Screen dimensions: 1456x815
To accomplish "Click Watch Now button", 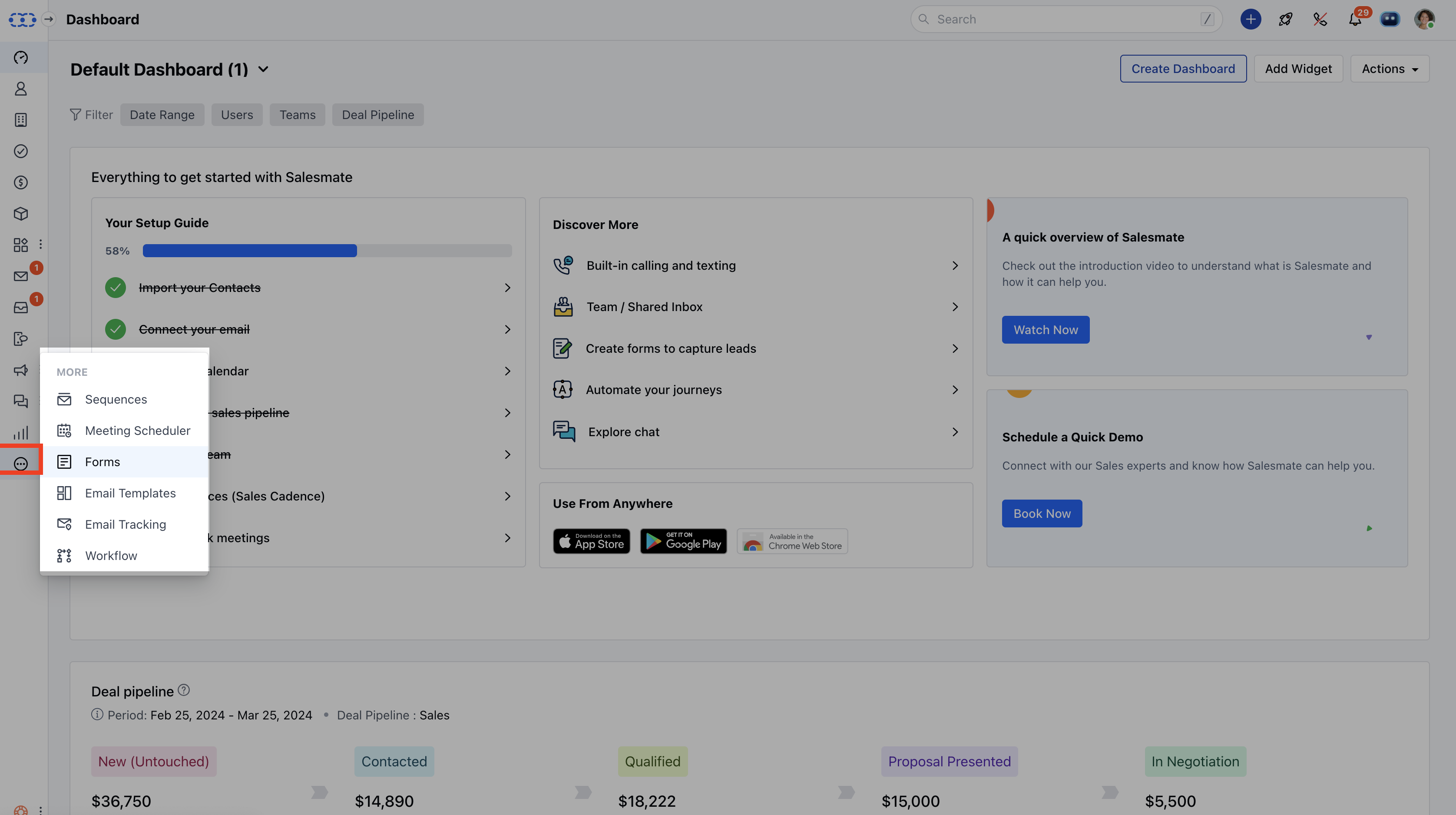I will 1046,329.
